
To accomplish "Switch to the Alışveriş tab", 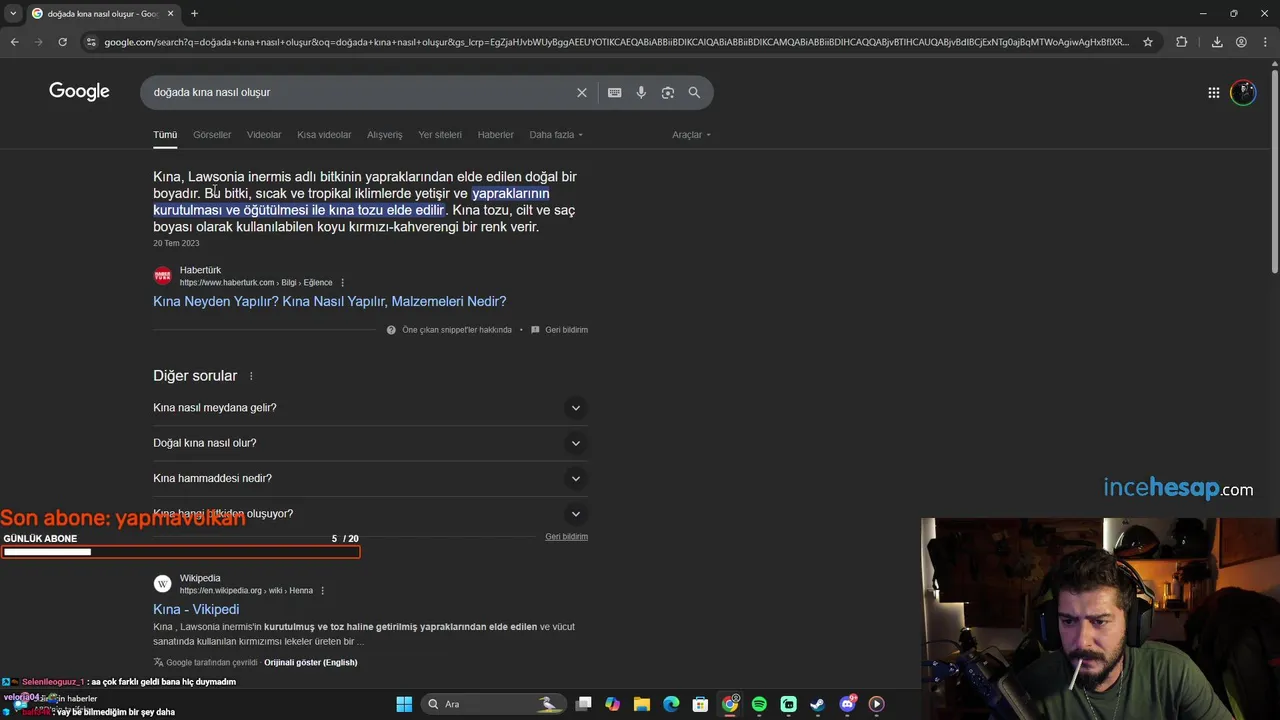I will 384,135.
